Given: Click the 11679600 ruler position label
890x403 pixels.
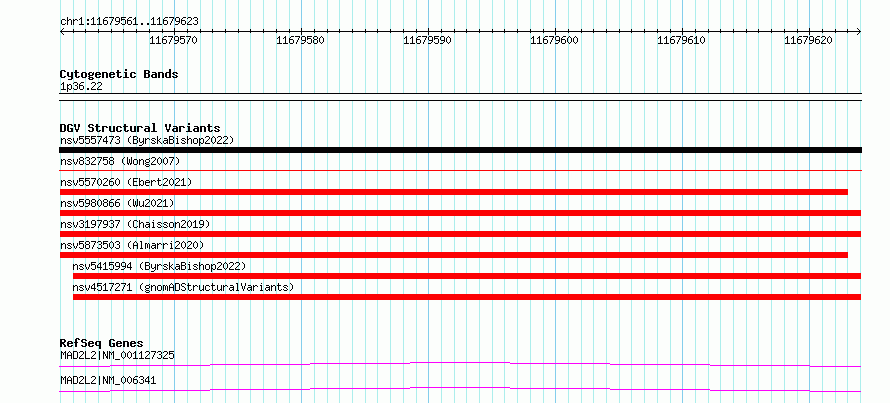Looking at the screenshot, I should [x=555, y=41].
